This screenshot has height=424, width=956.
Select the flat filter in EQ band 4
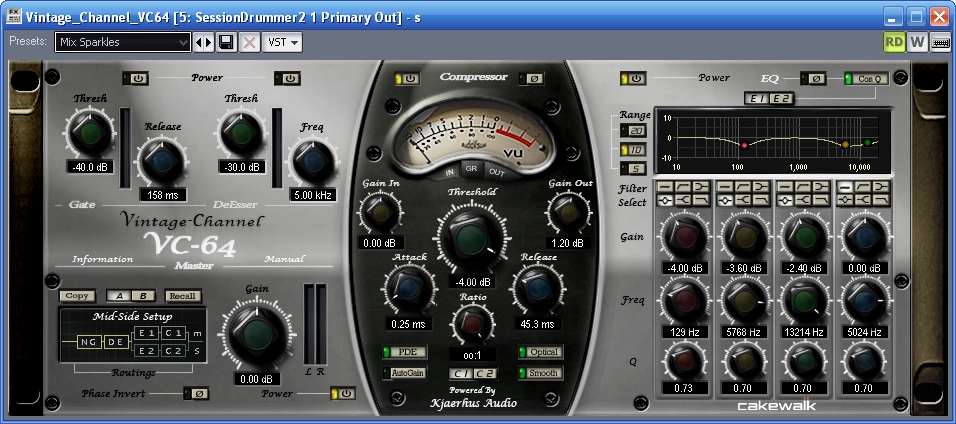845,187
